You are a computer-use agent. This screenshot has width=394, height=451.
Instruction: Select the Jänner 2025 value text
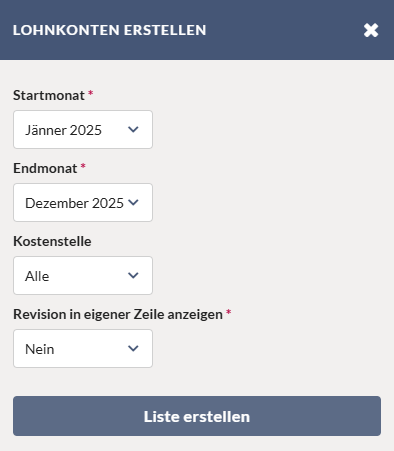(63, 130)
